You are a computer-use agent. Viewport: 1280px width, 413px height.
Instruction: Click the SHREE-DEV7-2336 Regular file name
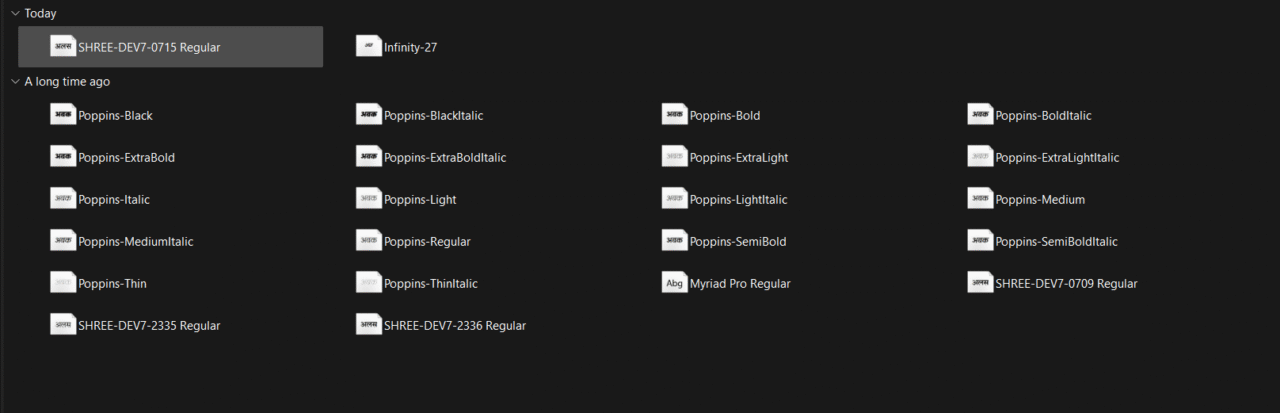(x=455, y=325)
